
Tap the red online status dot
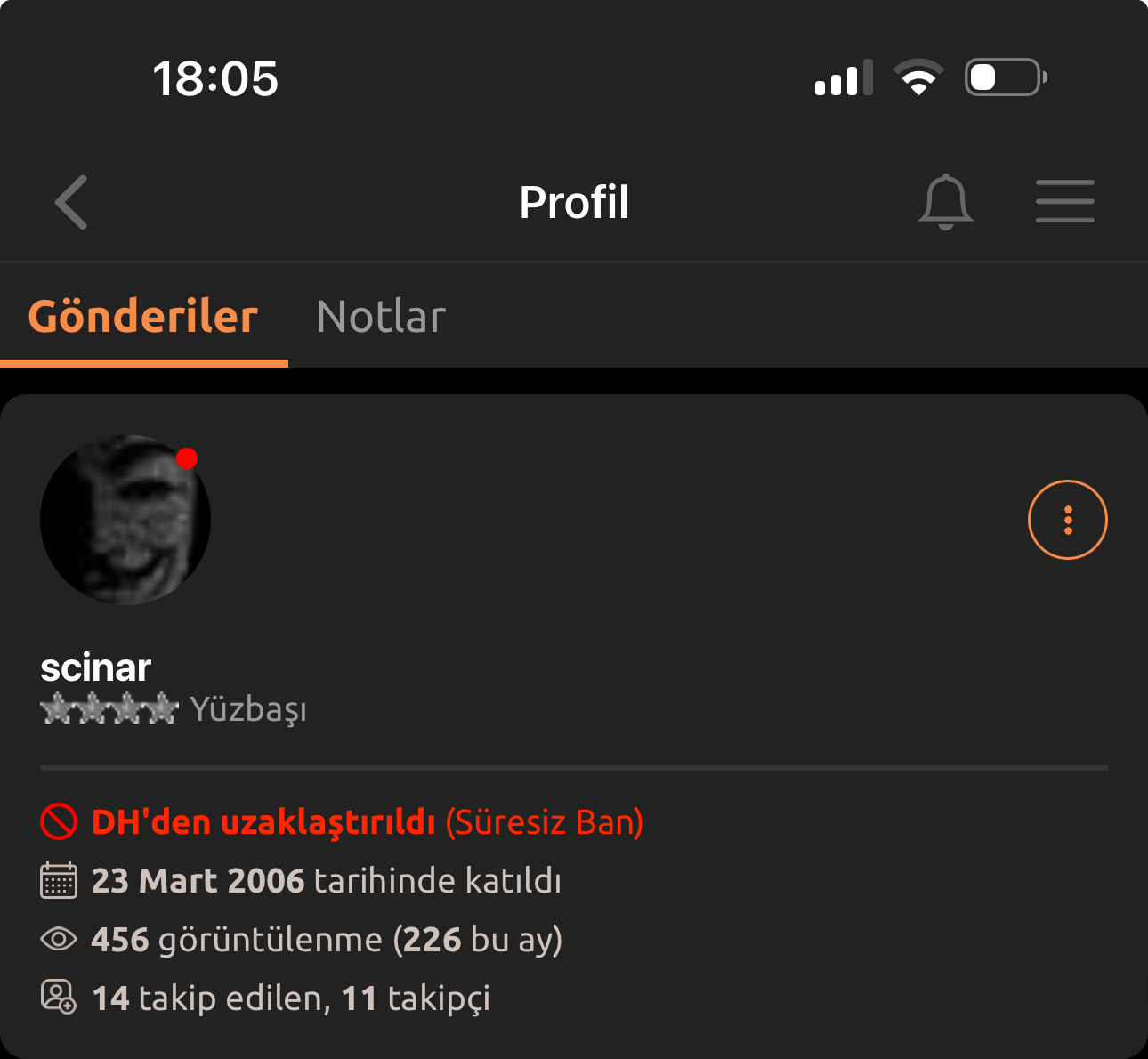click(187, 458)
